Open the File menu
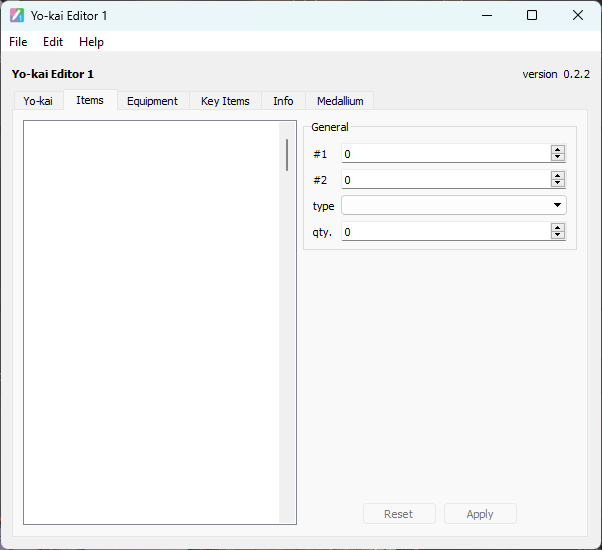This screenshot has height=550, width=602. click(18, 41)
